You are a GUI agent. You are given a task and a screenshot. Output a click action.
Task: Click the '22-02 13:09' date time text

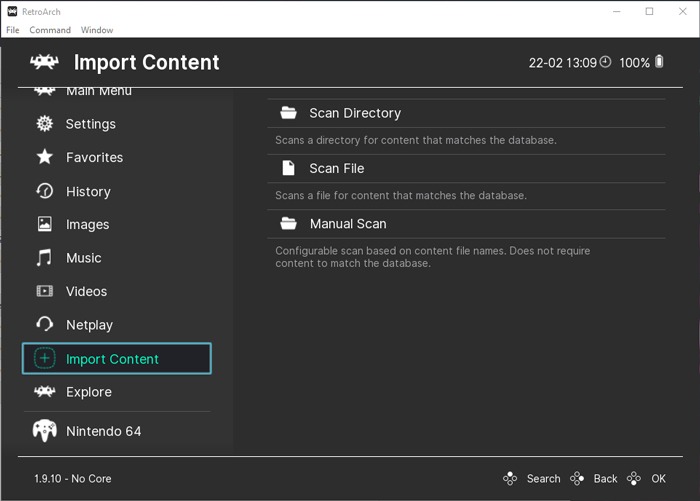[x=562, y=63]
